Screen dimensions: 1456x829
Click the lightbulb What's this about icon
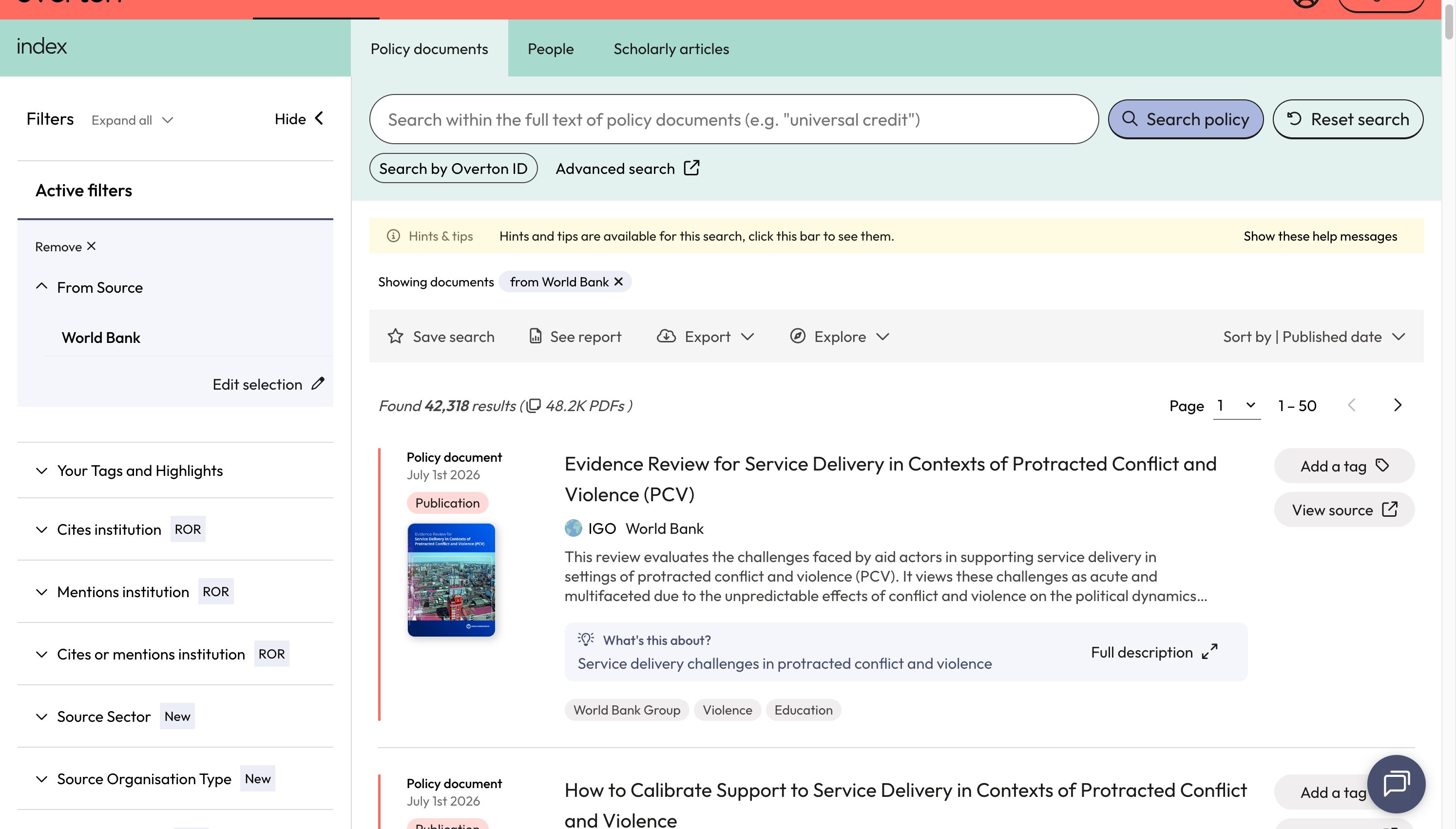[x=586, y=639]
